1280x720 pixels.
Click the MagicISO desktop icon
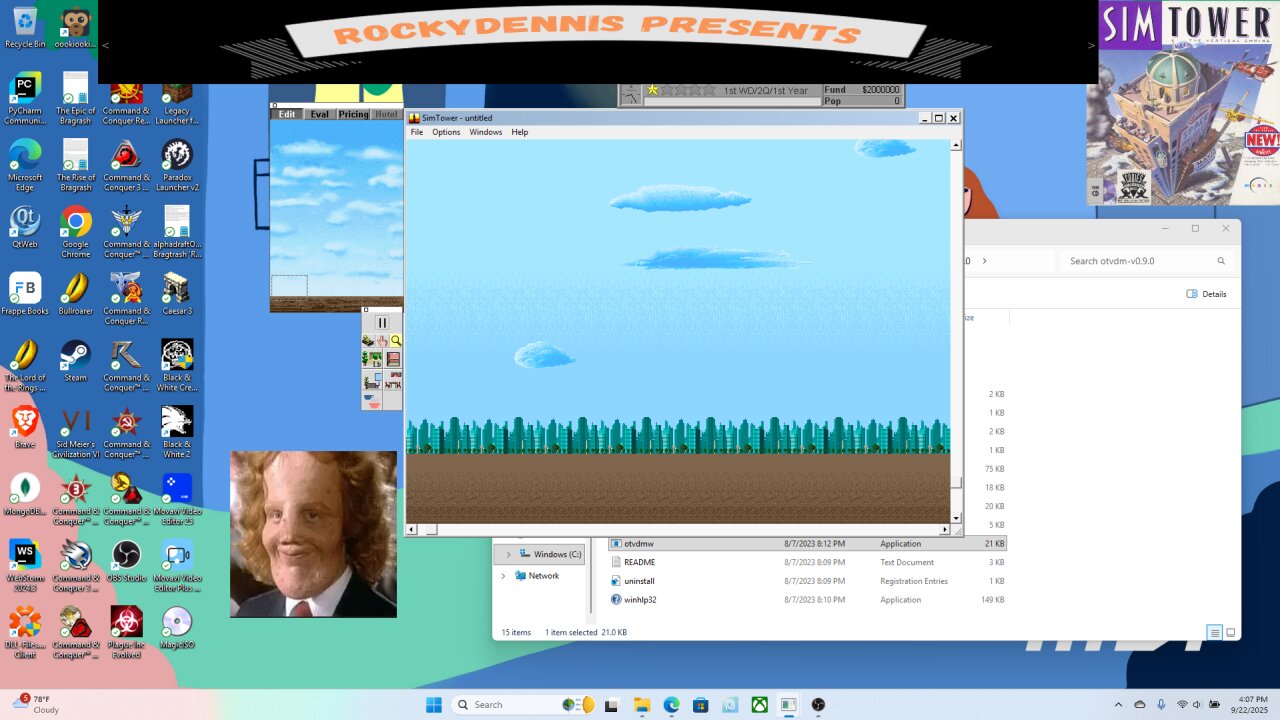point(177,627)
